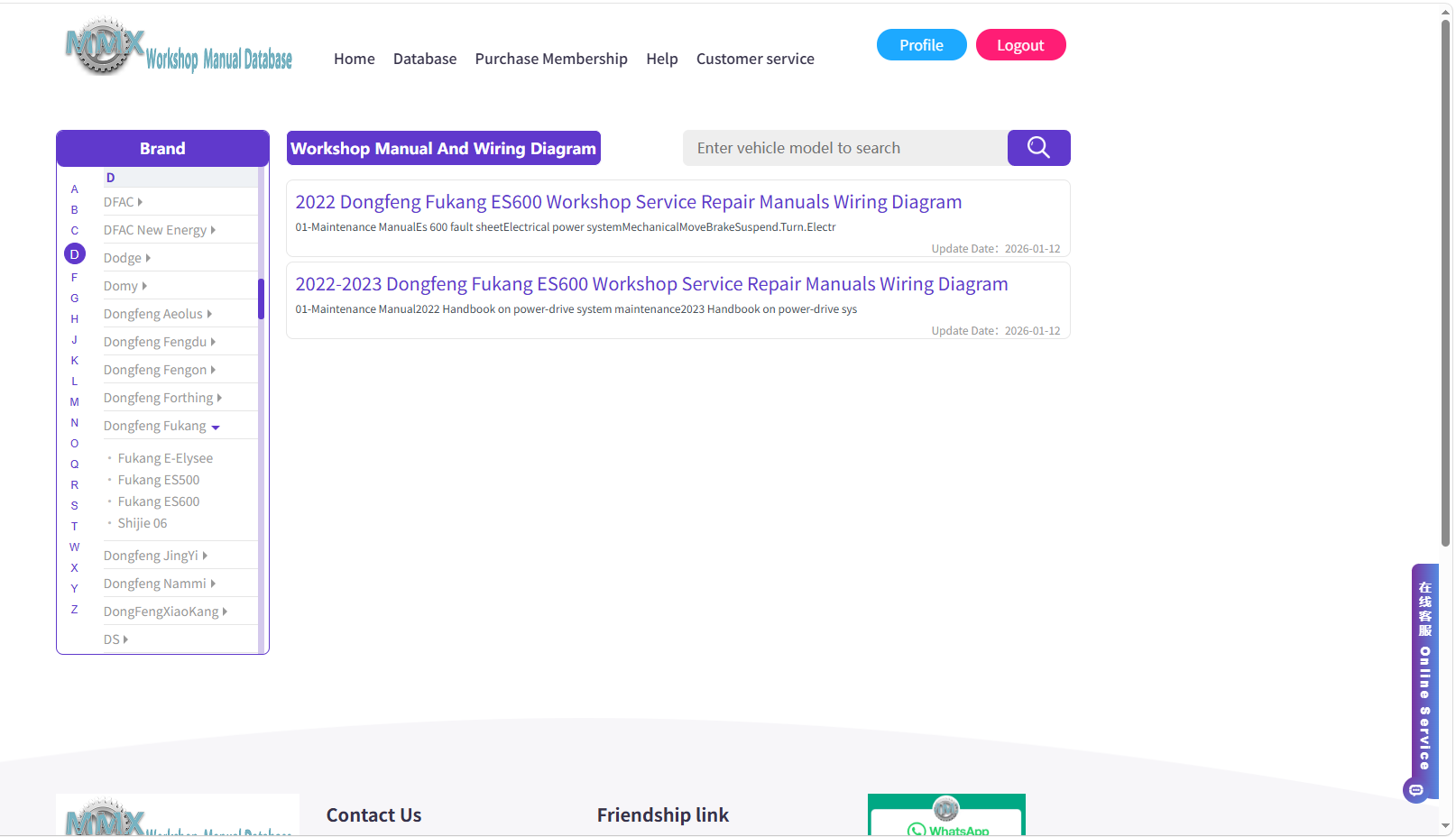Click the magnifier search button
The image size is (1456, 837).
1038,148
